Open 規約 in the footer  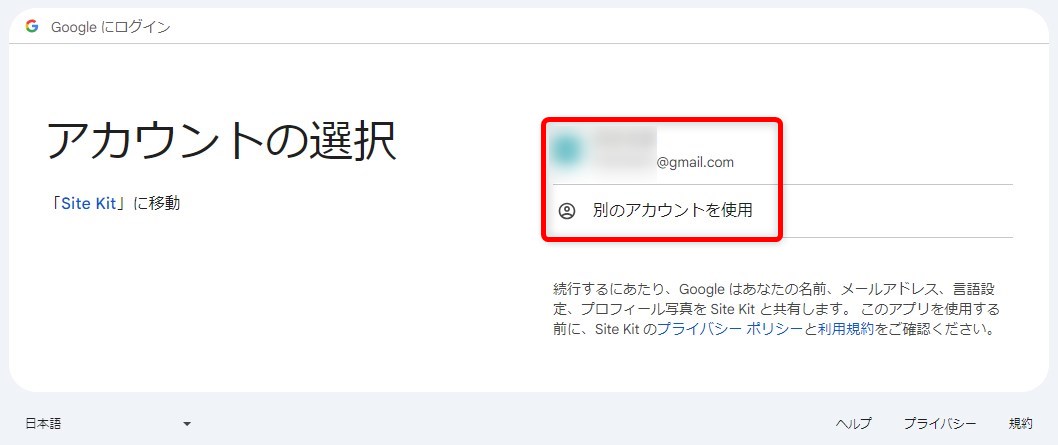click(x=1020, y=423)
